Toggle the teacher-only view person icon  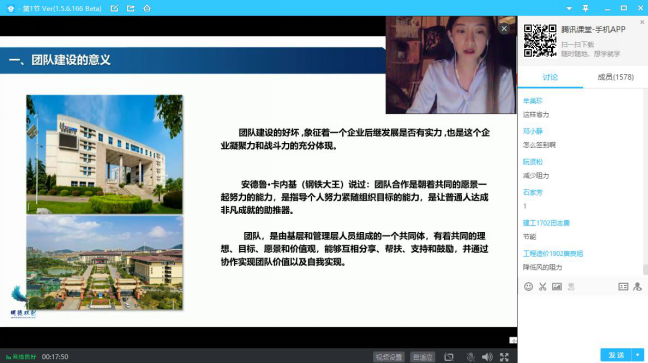click(x=637, y=287)
